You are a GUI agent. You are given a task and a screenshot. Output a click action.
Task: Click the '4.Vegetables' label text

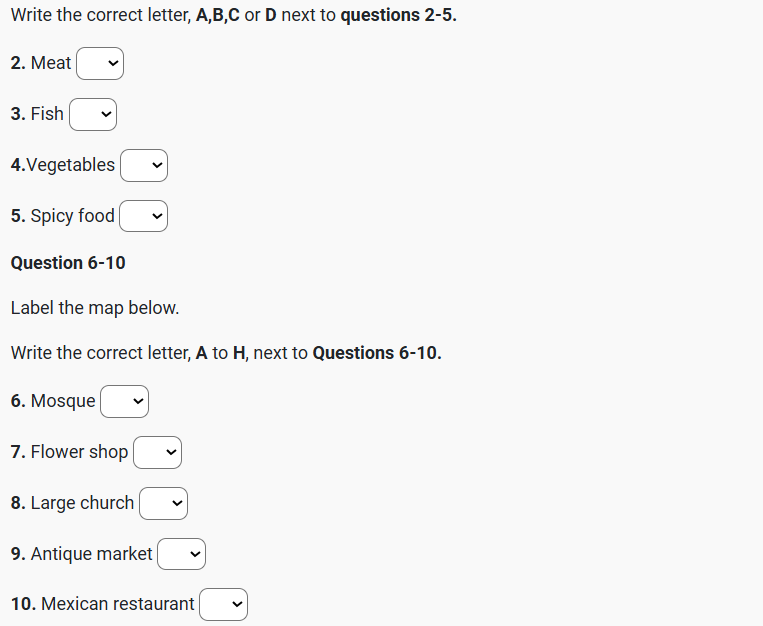pyautogui.click(x=63, y=165)
